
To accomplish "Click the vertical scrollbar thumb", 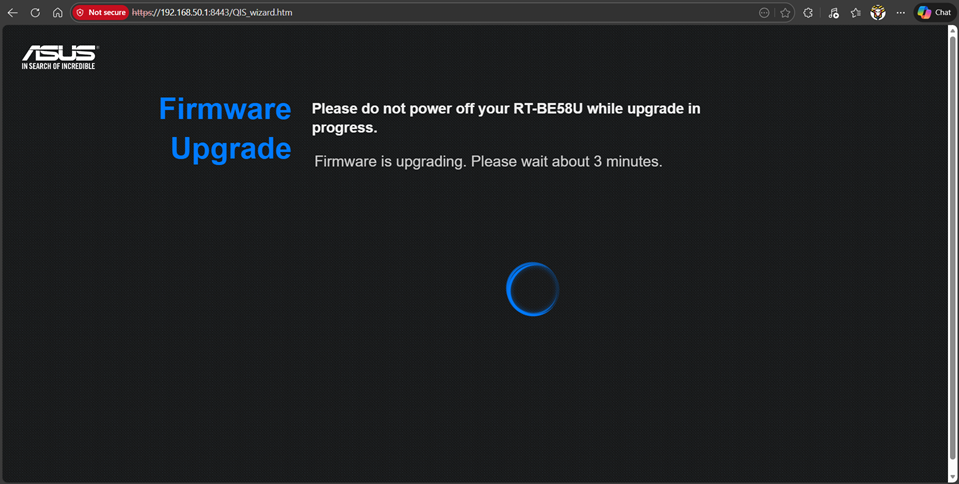I will pyautogui.click(x=952, y=250).
